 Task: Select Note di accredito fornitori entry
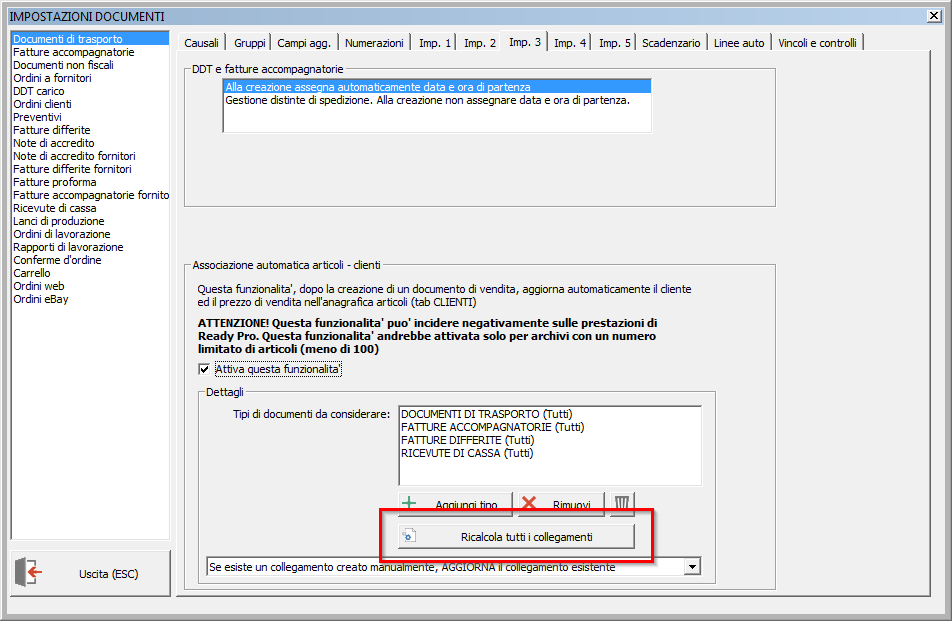[x=90, y=156]
